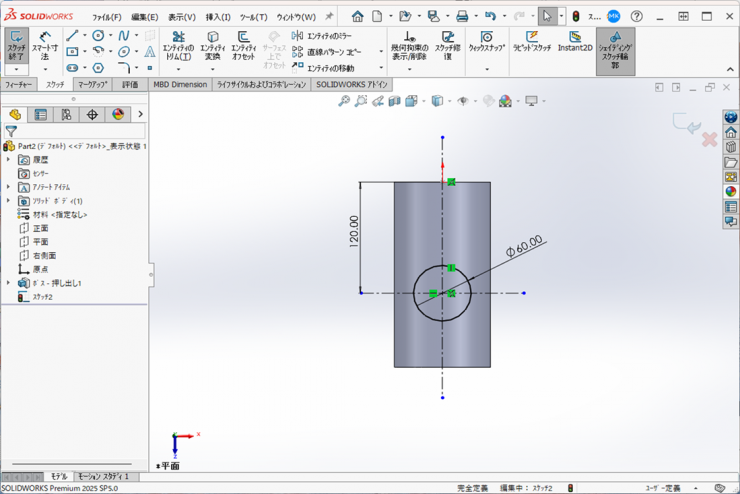The height and width of the screenshot is (494, 740).
Task: Select スケッチ2 in the feature tree
Action: click(42, 297)
